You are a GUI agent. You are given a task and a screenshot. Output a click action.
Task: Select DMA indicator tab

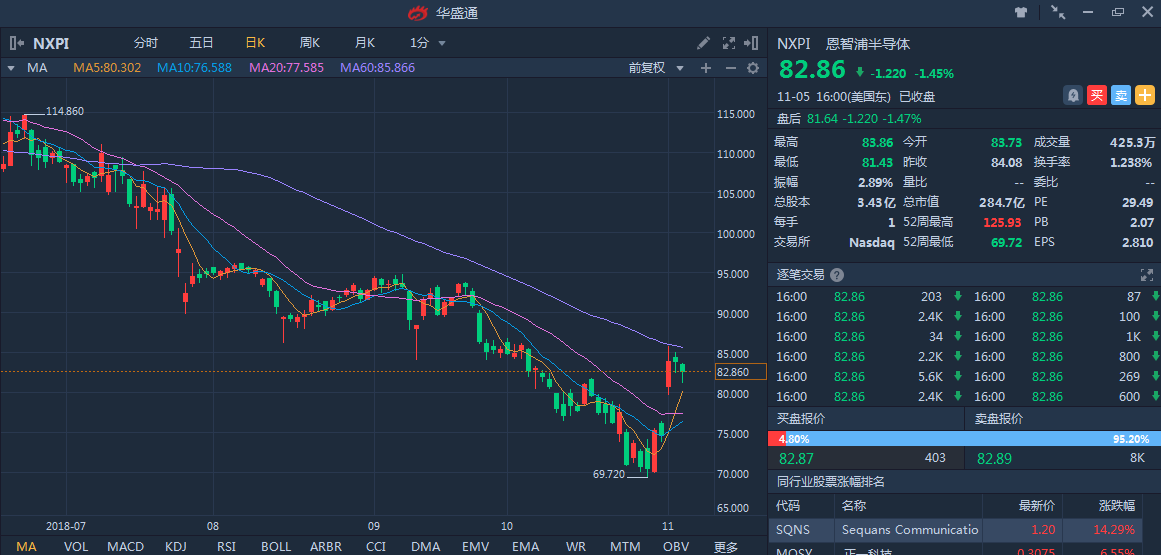tap(426, 547)
